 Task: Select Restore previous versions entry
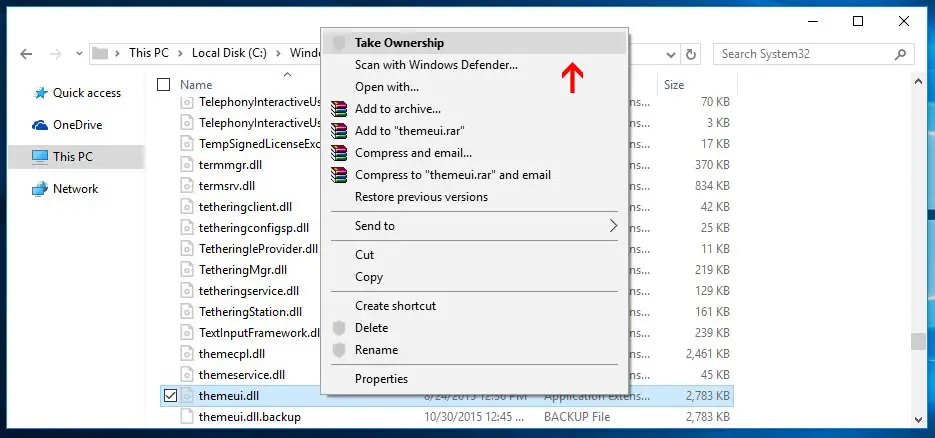pos(475,197)
